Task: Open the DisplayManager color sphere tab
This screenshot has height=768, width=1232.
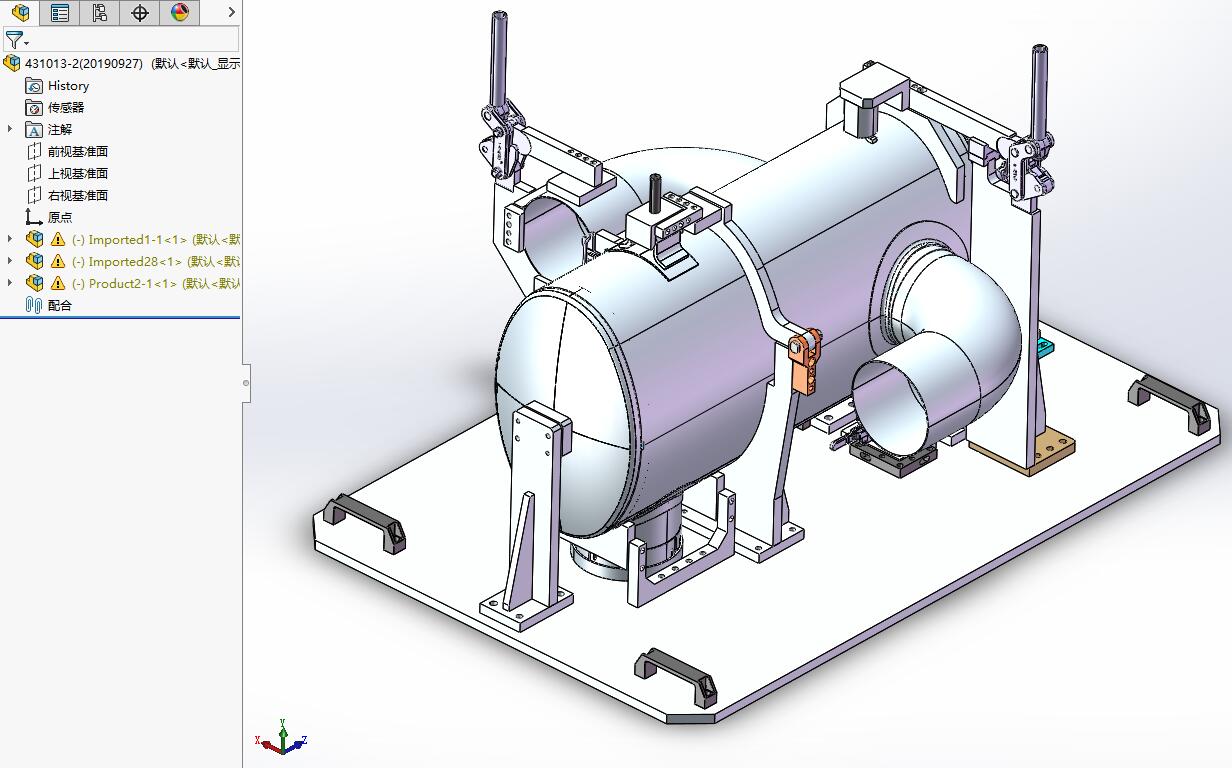Action: click(x=180, y=13)
